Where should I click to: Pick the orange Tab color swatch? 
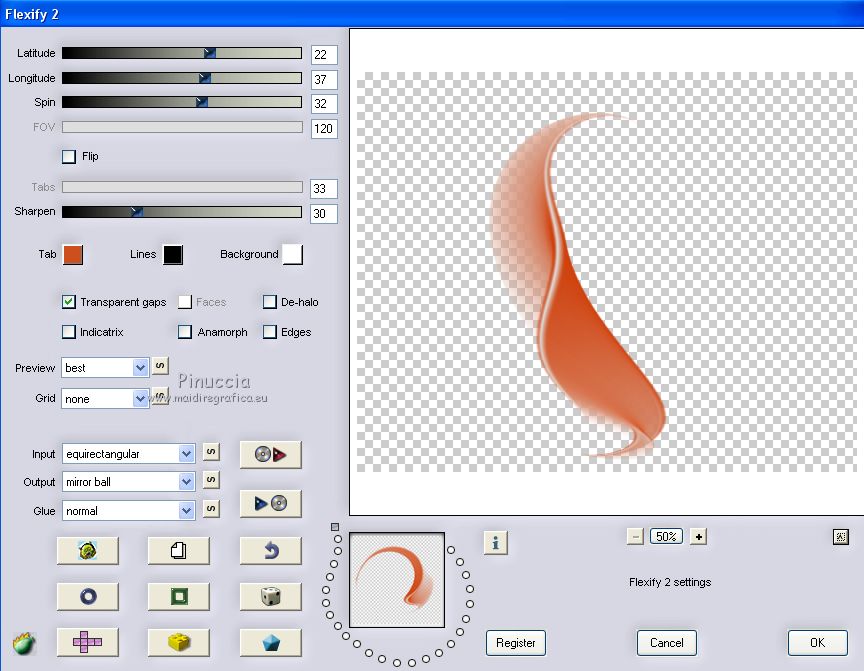click(x=73, y=255)
